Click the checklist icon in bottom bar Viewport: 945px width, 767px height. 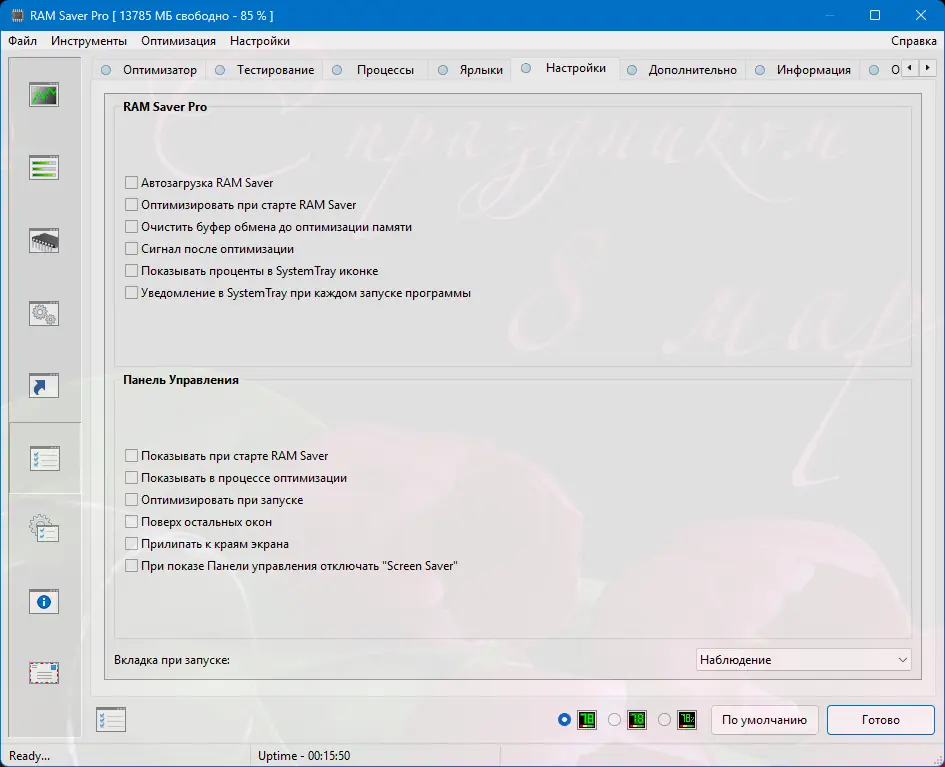tap(111, 719)
